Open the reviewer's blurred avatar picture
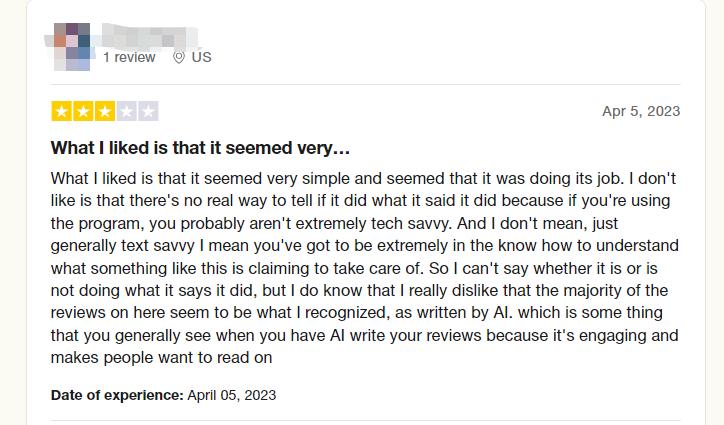724x425 pixels. point(71,47)
